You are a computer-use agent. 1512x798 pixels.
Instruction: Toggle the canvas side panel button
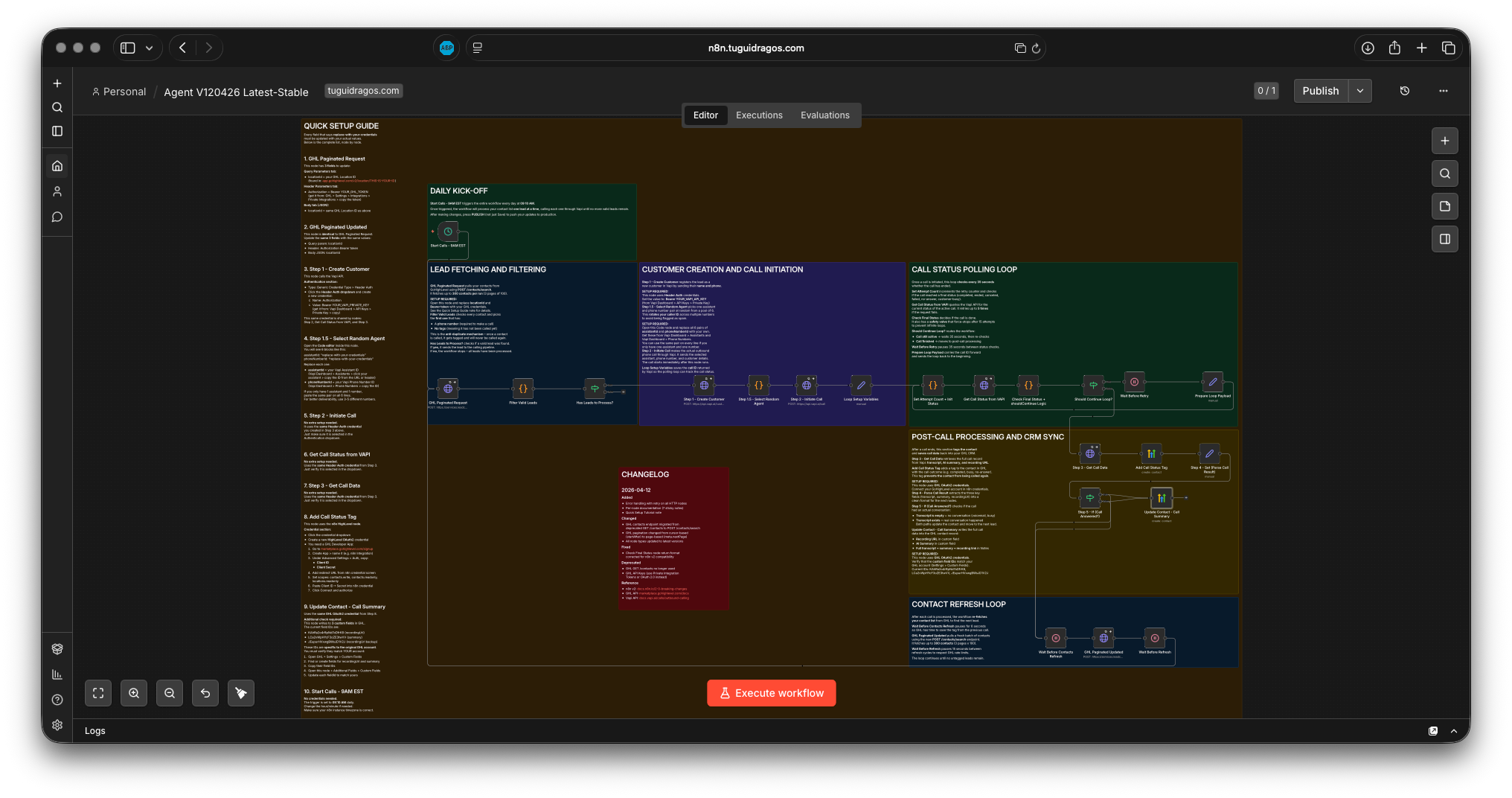coord(1445,239)
